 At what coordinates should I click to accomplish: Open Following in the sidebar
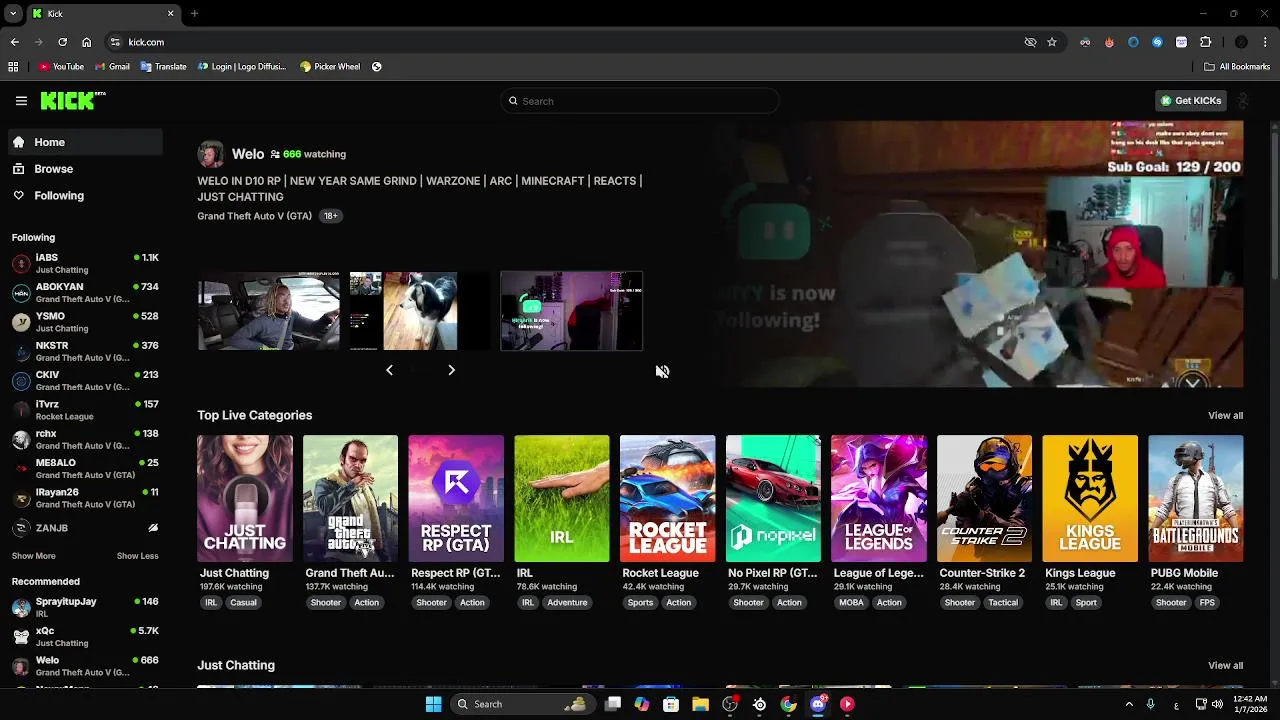(x=85, y=196)
